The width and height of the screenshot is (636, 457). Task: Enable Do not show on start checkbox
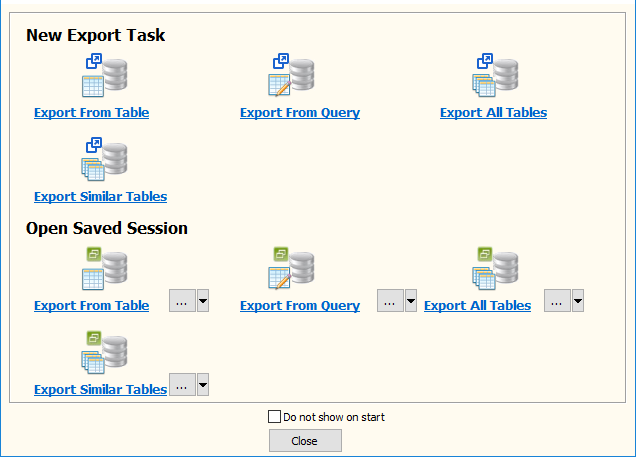coord(274,416)
